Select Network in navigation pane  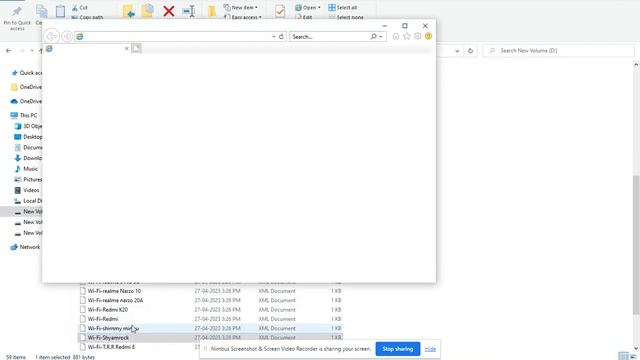coord(26,247)
